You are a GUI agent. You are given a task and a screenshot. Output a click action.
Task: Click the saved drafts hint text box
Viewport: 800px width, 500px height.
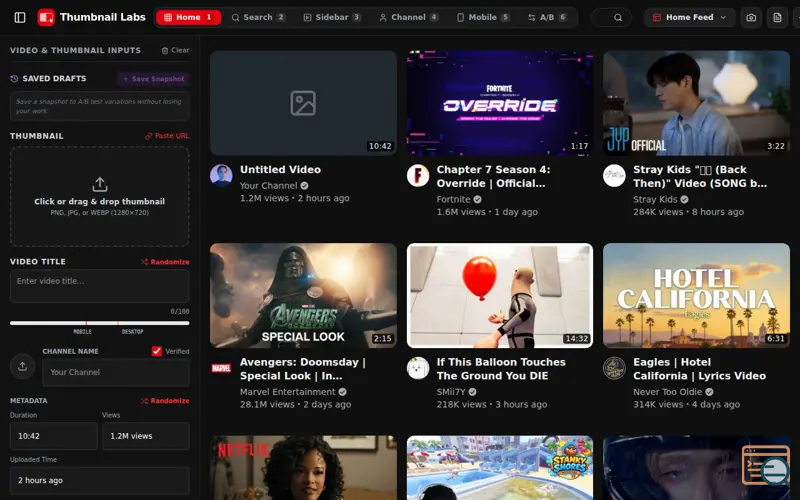click(99, 106)
